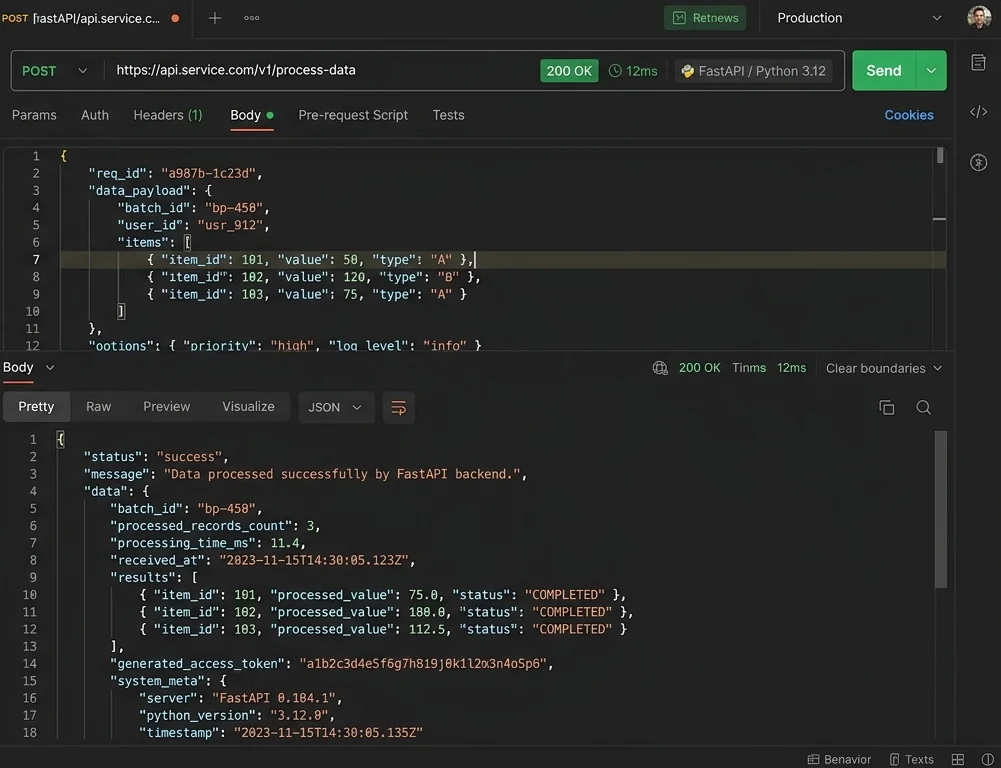The width and height of the screenshot is (1001, 768).
Task: Open the documentation icon in right sidebar
Action: [x=978, y=63]
